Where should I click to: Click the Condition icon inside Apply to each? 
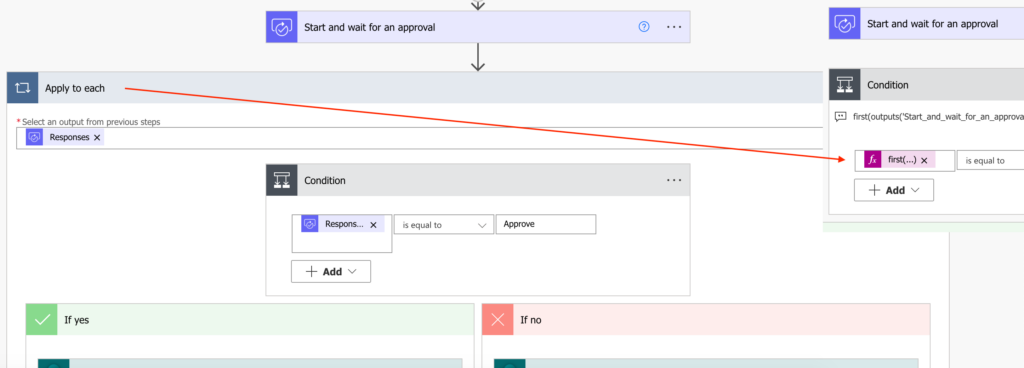coord(281,180)
